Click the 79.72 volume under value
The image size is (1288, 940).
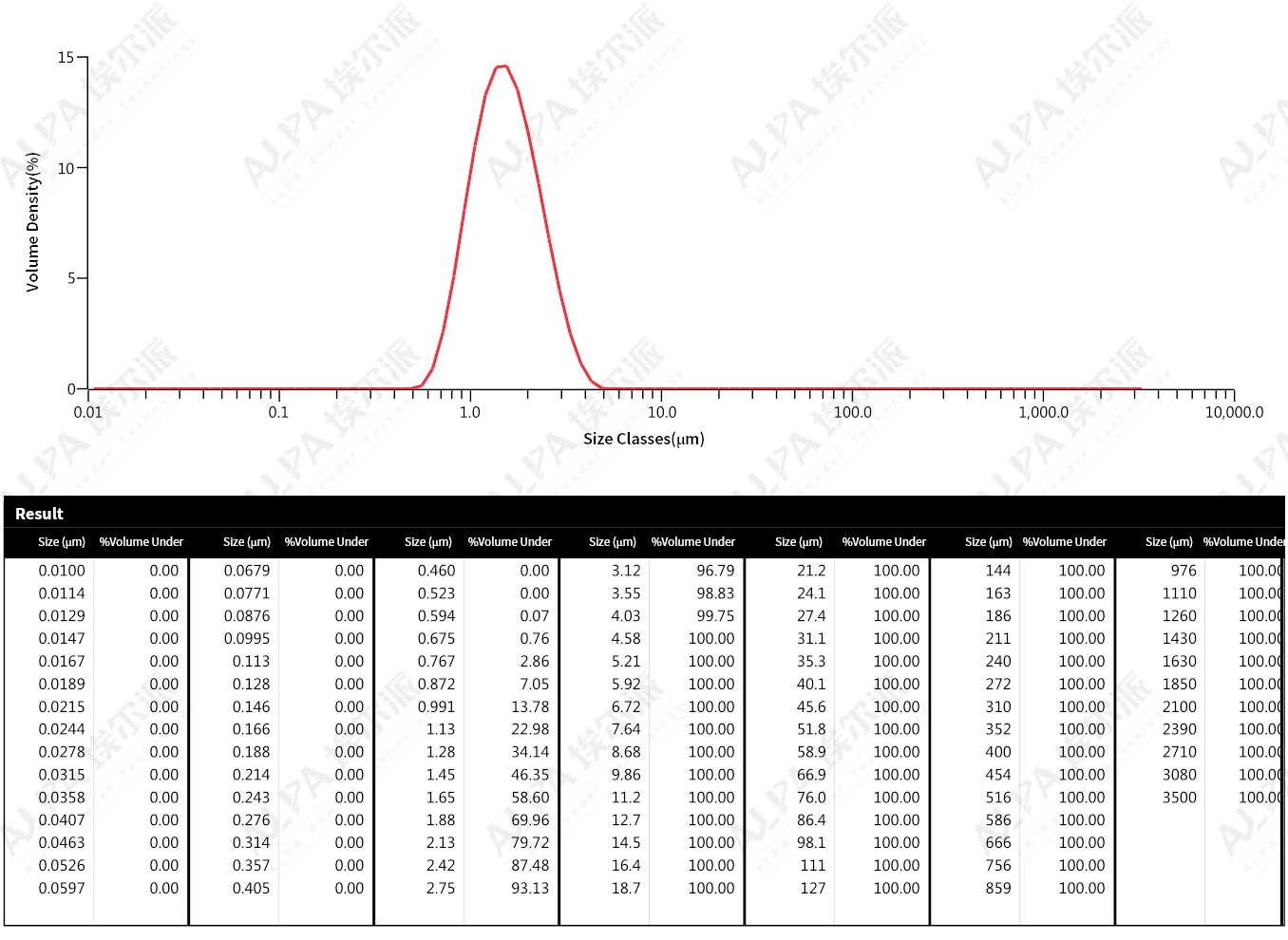tap(530, 843)
